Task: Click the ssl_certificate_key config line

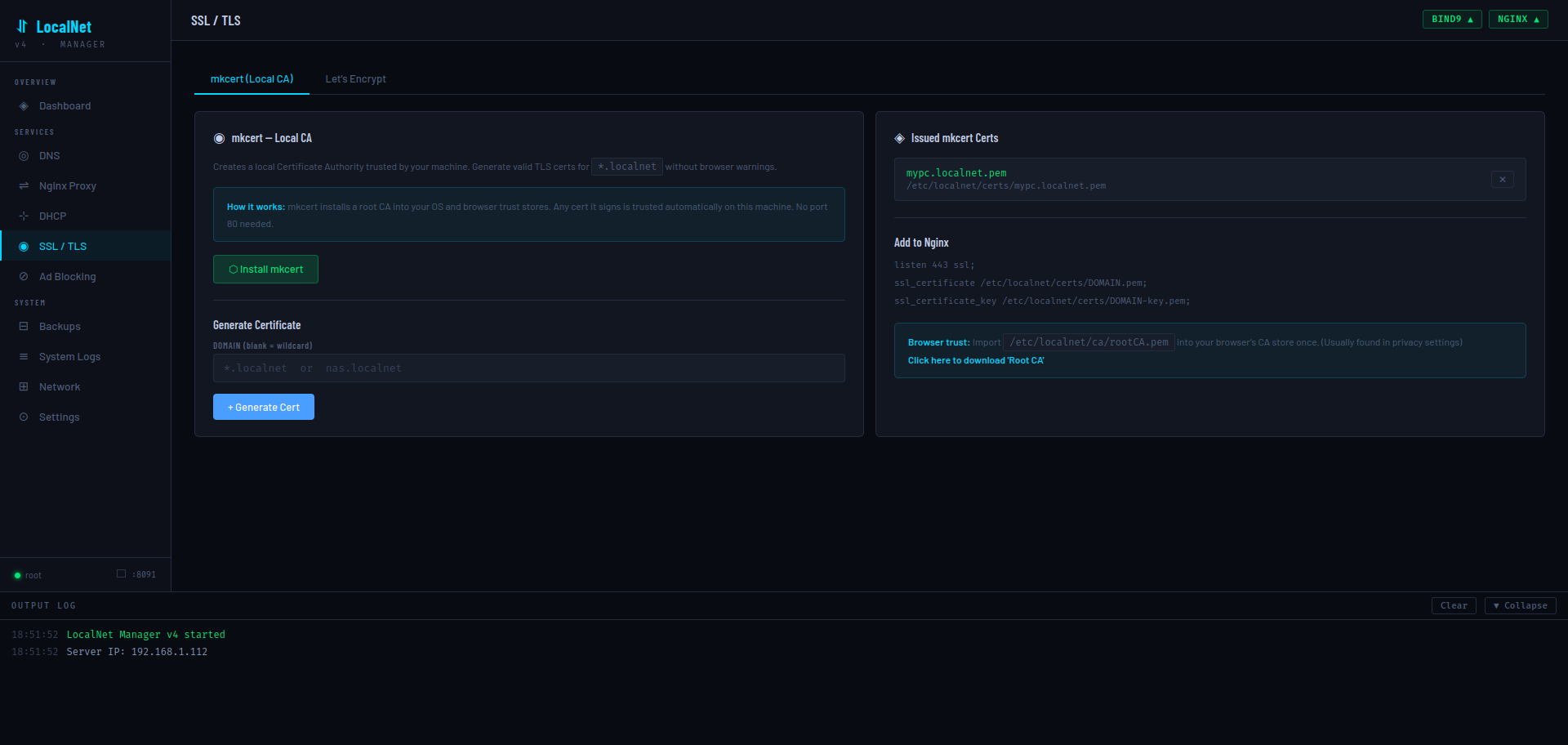Action: pos(1042,301)
